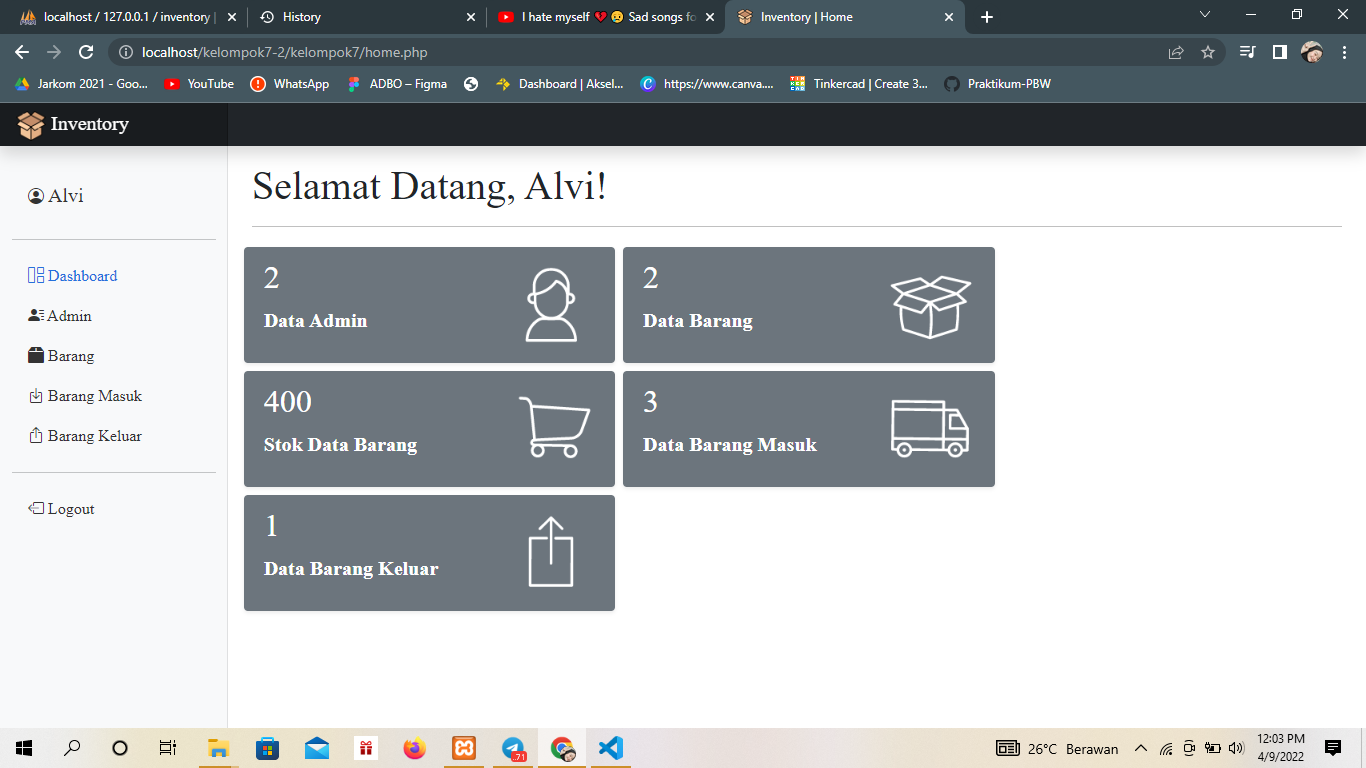Viewport: 1366px width, 768px height.
Task: Click the person icon on Data Admin card
Action: tap(548, 304)
